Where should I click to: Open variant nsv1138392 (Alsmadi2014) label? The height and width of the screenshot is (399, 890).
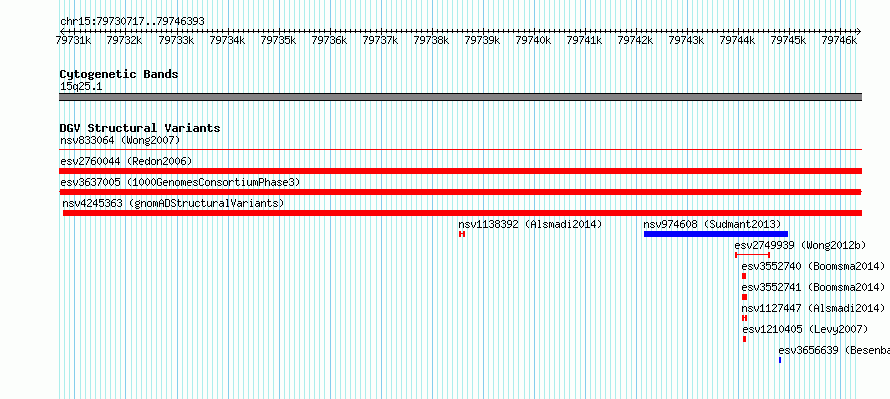(530, 224)
